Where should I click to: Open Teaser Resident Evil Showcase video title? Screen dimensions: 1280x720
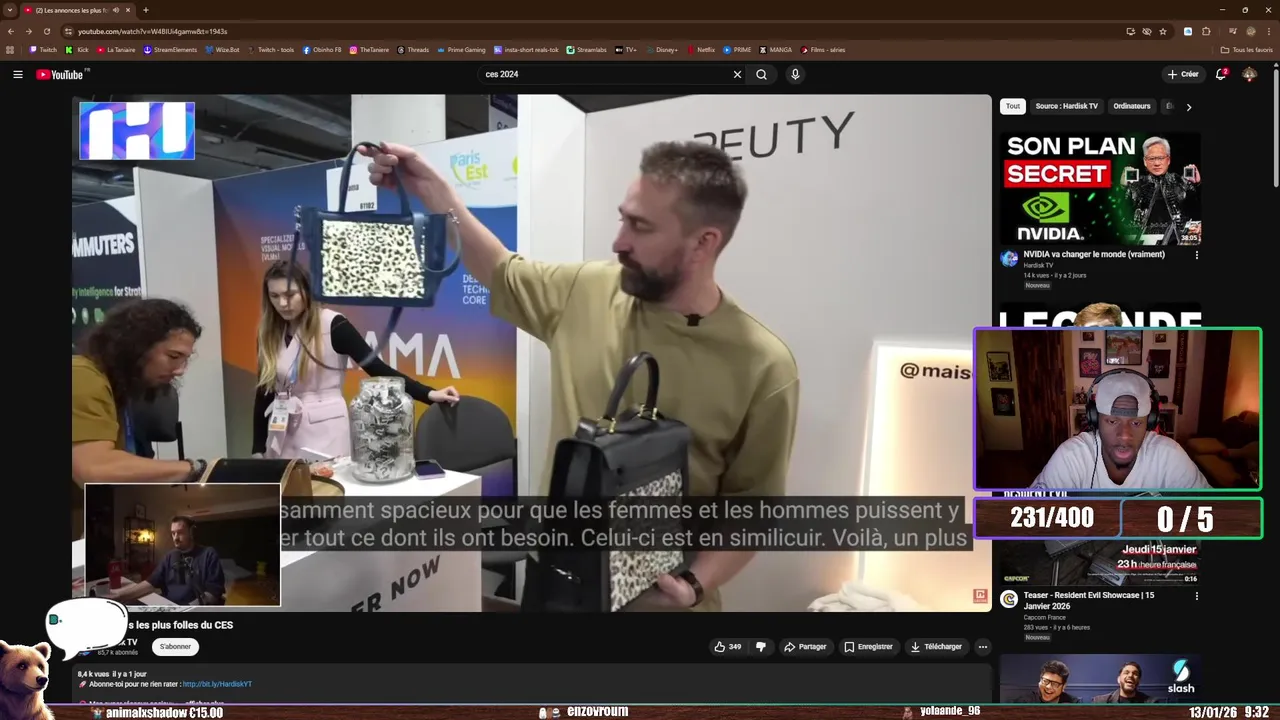pyautogui.click(x=1089, y=600)
